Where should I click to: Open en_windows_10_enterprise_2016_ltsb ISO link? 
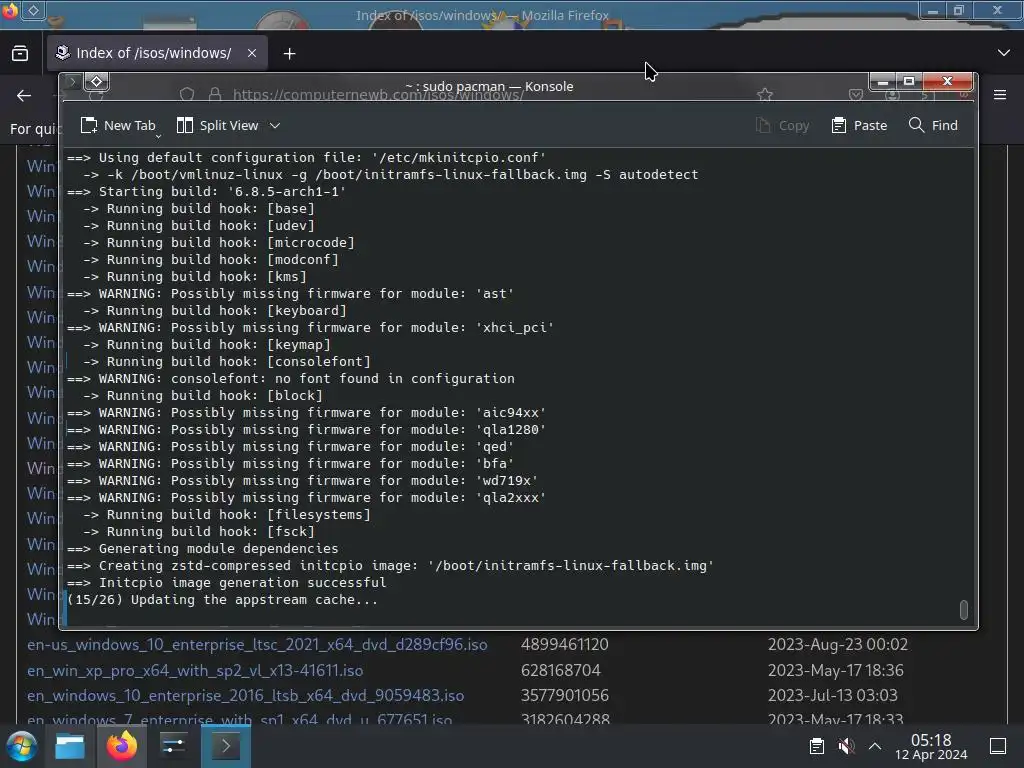246,696
